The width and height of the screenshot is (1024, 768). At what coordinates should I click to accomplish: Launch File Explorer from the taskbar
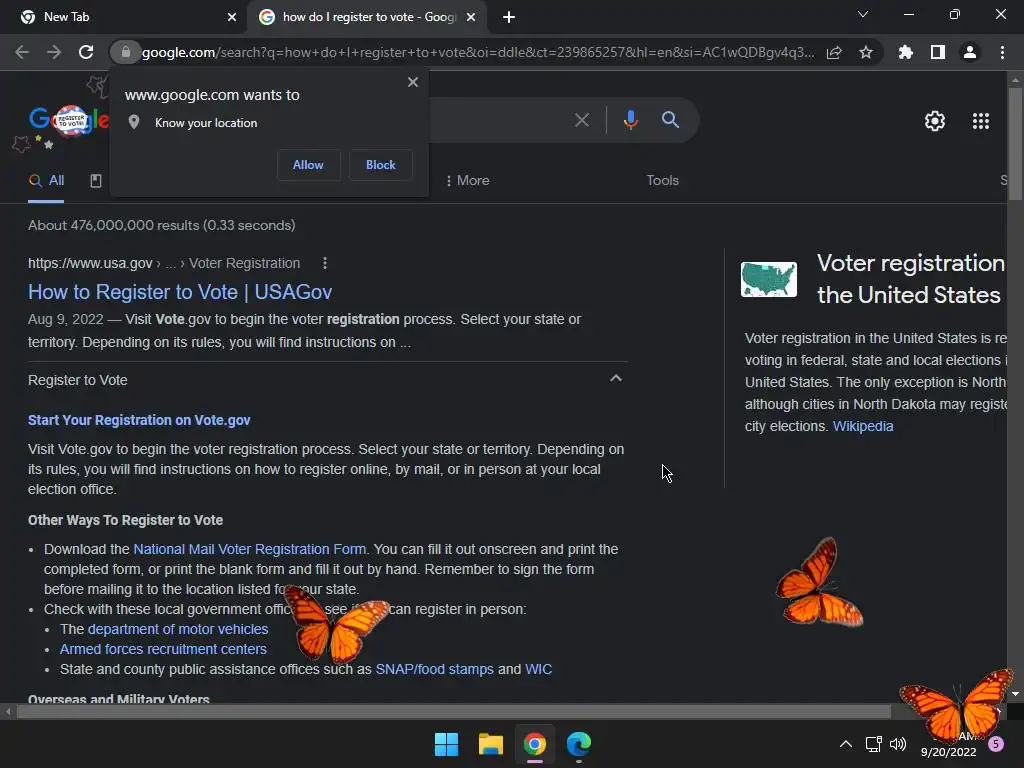(x=490, y=744)
